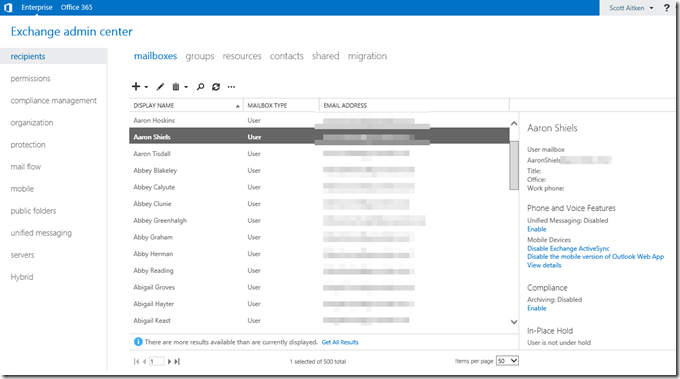Image resolution: width=680 pixels, height=379 pixels.
Task: Switch to groups tab
Action: (200, 56)
